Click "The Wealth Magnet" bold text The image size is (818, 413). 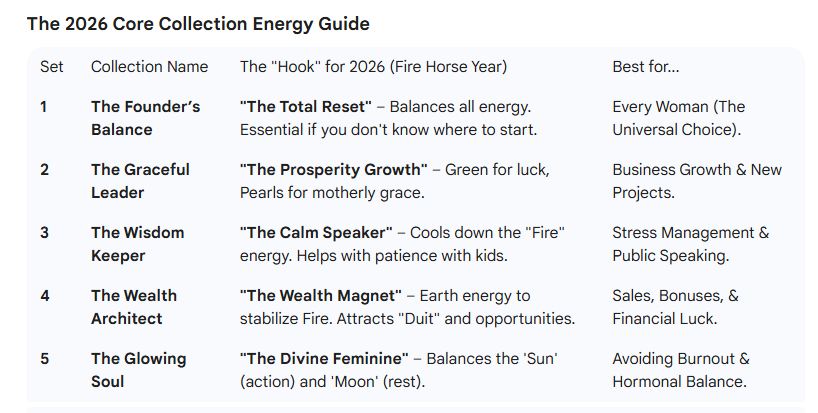(x=320, y=296)
